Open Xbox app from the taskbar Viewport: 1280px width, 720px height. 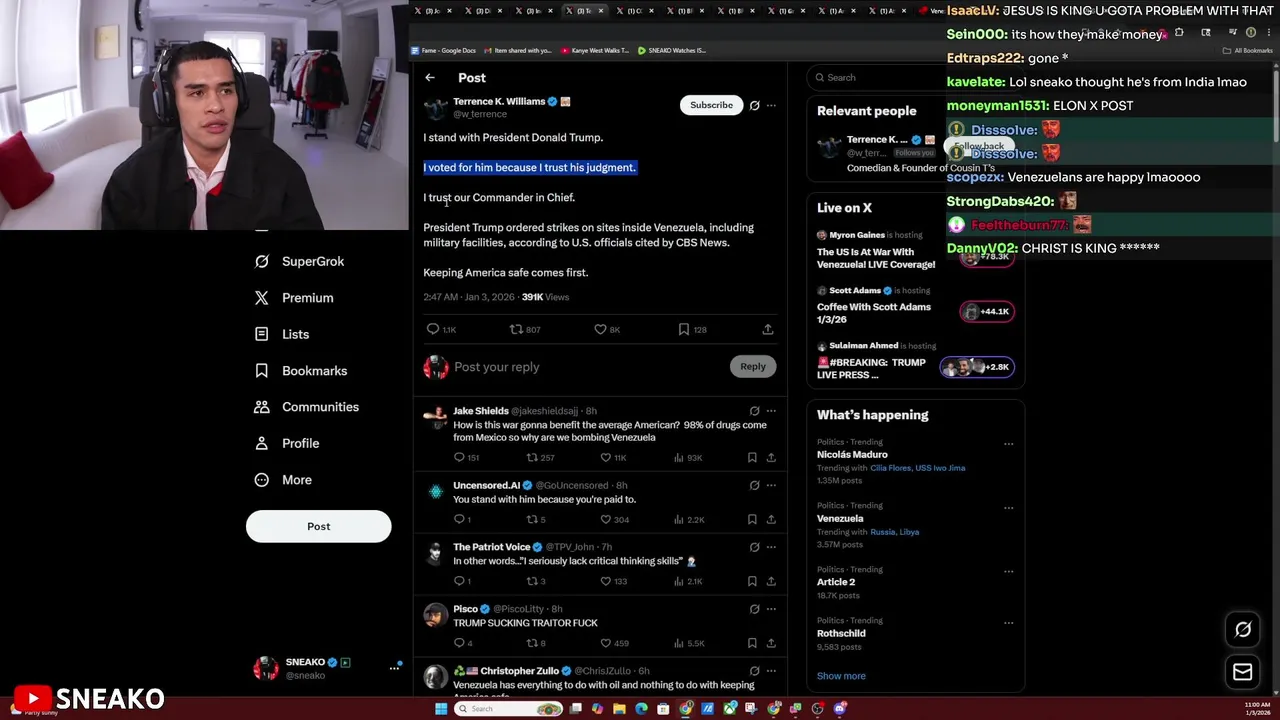tap(730, 709)
